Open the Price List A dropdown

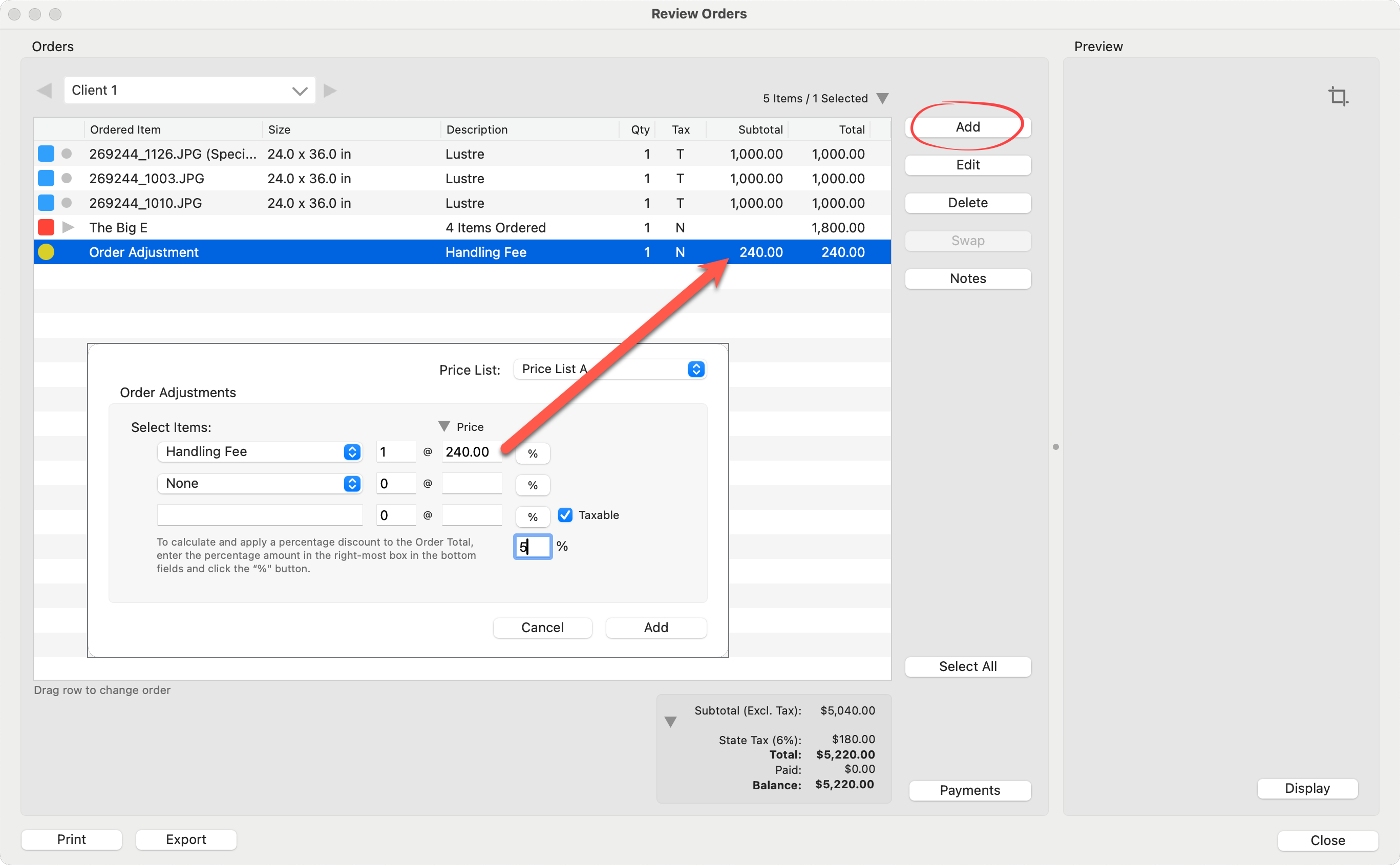(695, 369)
